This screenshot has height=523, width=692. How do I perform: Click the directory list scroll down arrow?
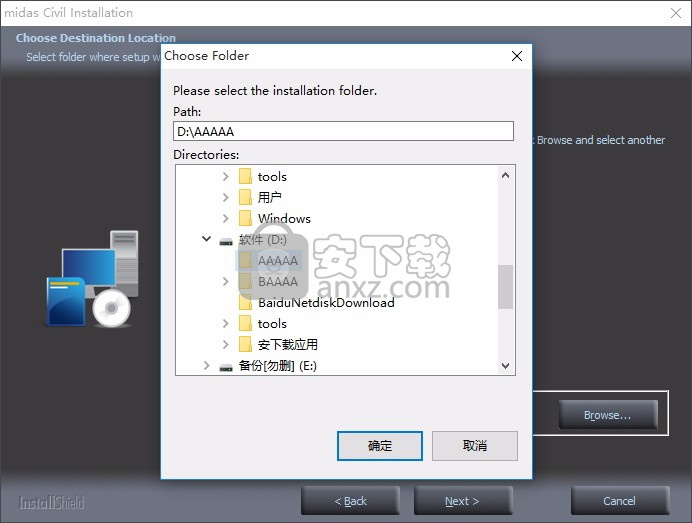tap(506, 365)
